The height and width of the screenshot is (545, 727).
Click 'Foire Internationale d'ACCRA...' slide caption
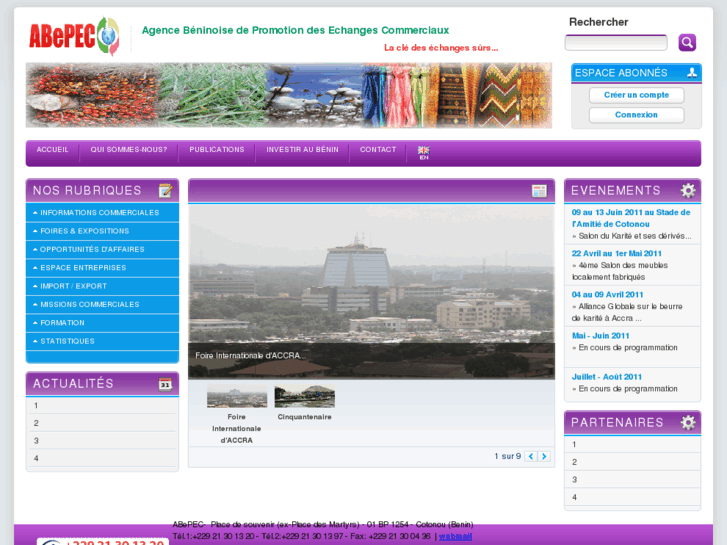(x=250, y=356)
